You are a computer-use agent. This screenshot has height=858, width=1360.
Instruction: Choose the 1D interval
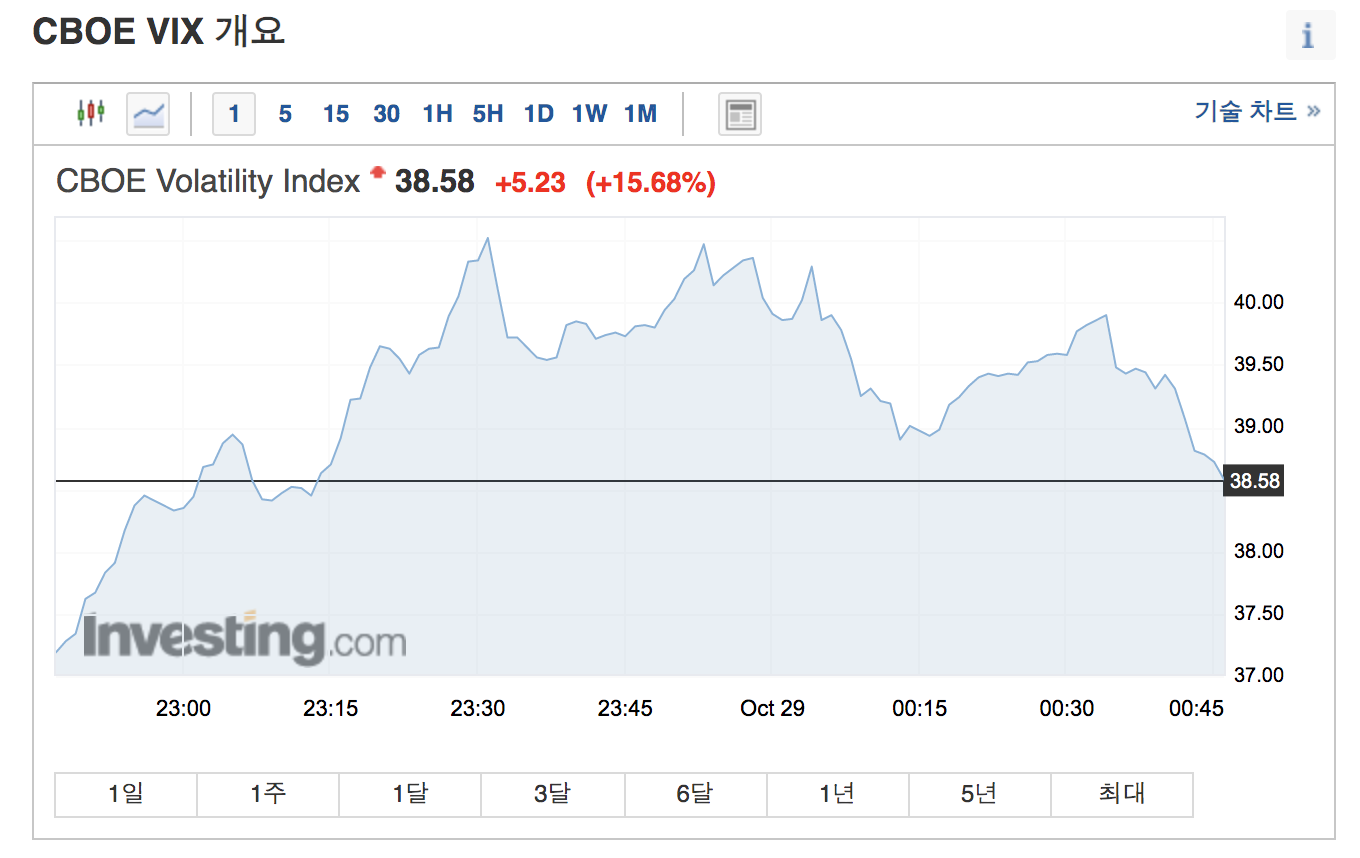539,114
